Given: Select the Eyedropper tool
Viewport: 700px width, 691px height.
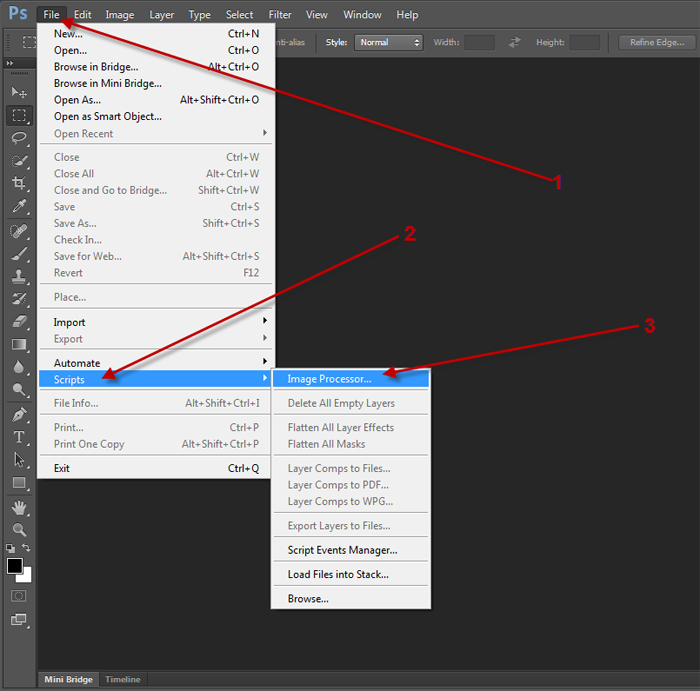Looking at the screenshot, I should [19, 206].
